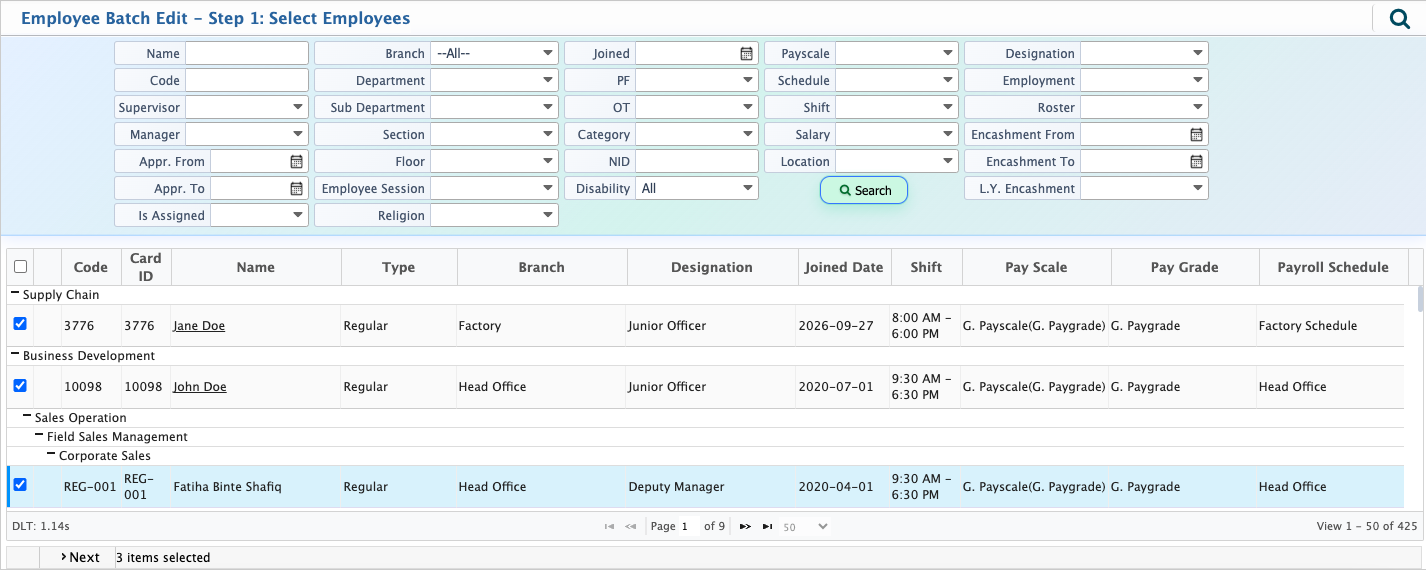
Task: Focus the Code filter input
Action: coord(247,80)
